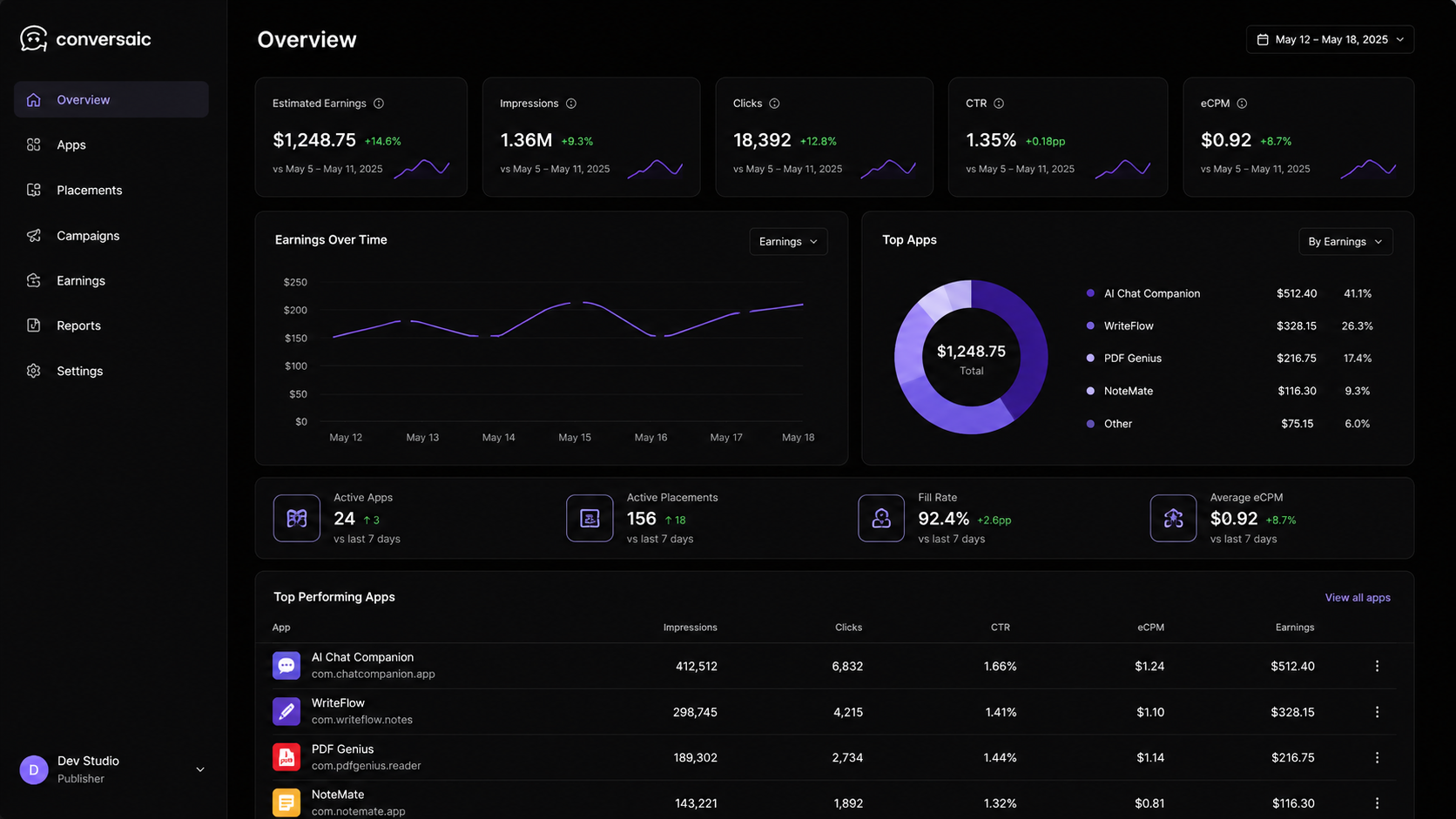Open the WriteFlow app name in table
The height and width of the screenshot is (819, 1456).
coord(338,703)
